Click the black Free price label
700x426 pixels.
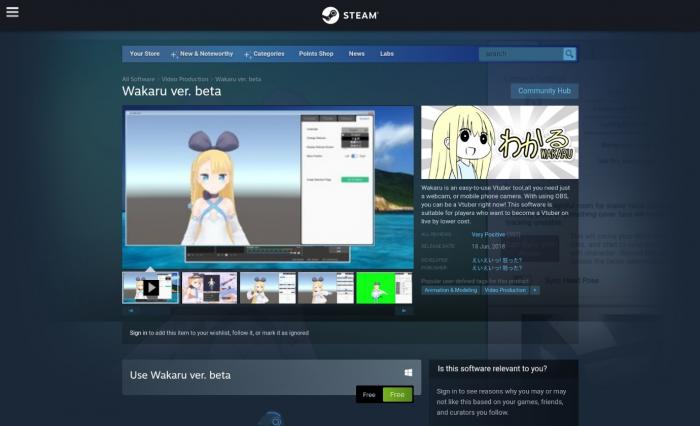[369, 395]
